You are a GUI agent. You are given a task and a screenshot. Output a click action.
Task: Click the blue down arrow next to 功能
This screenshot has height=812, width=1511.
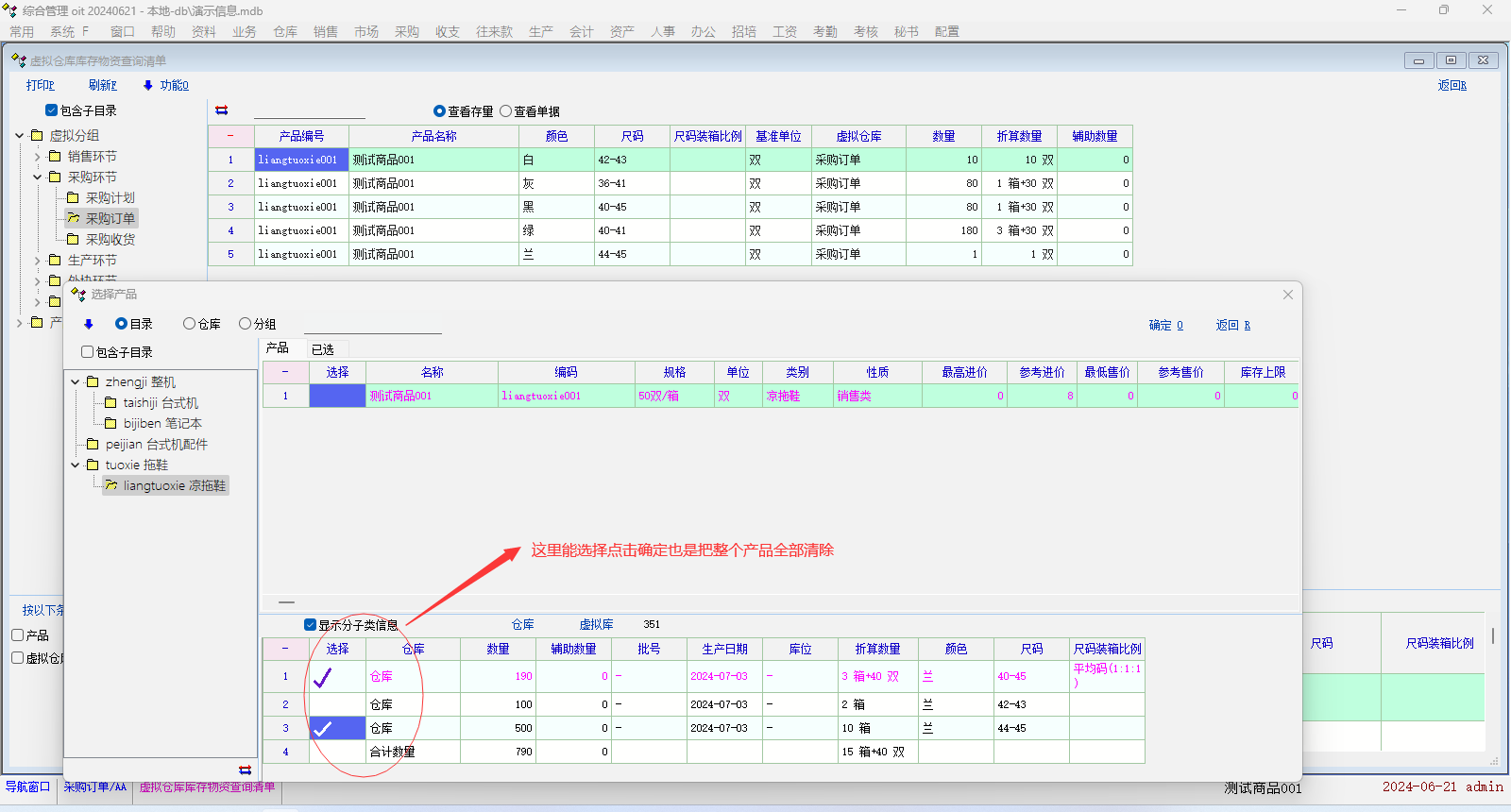click(x=148, y=85)
